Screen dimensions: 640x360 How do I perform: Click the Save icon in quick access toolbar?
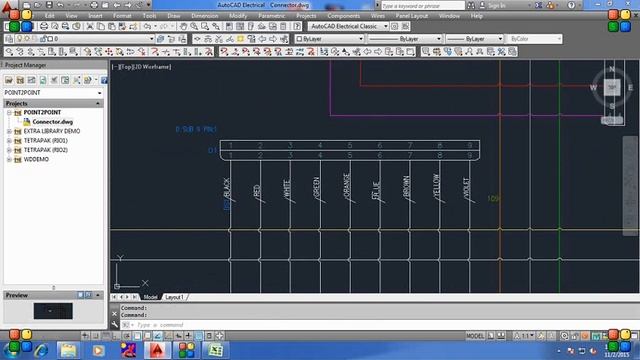click(49, 5)
